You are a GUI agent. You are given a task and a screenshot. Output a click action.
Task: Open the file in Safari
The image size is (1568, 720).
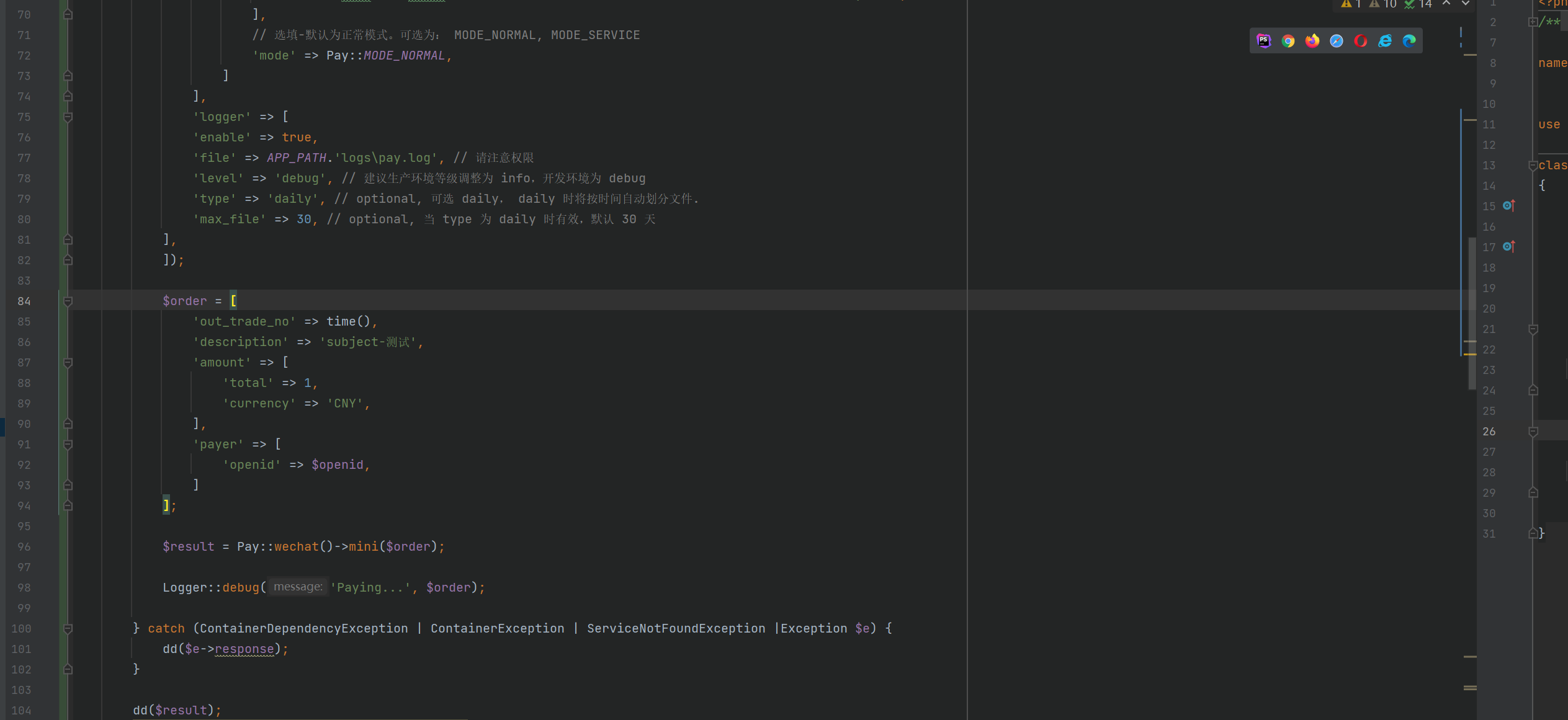[x=1337, y=41]
